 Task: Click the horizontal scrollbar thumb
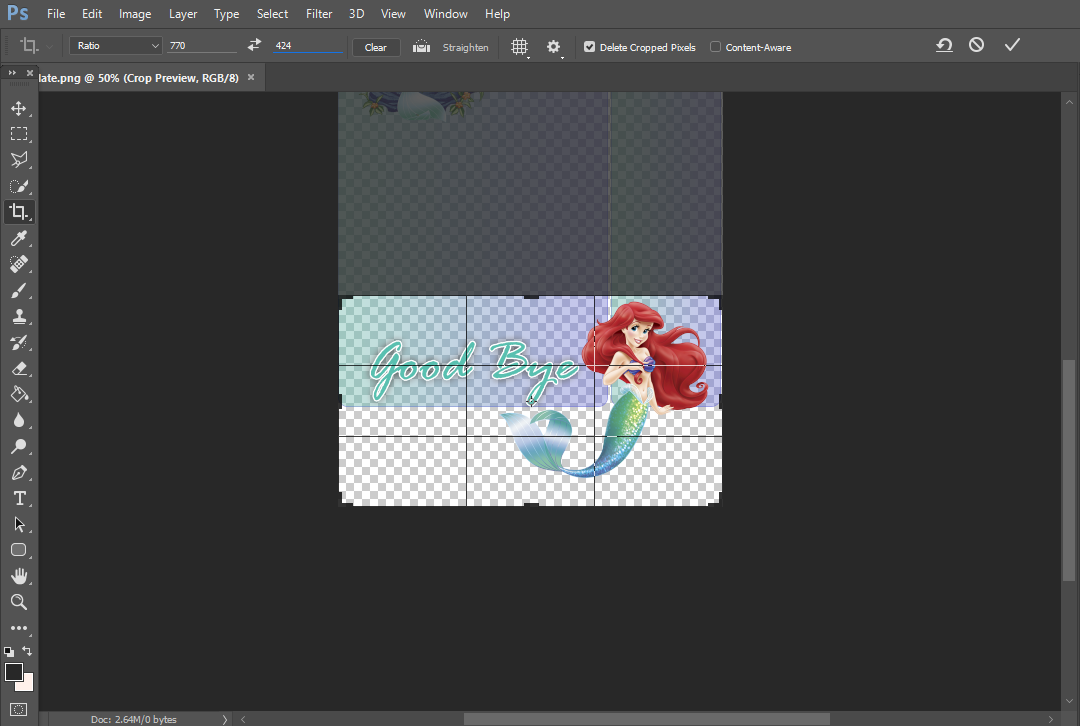click(x=646, y=719)
